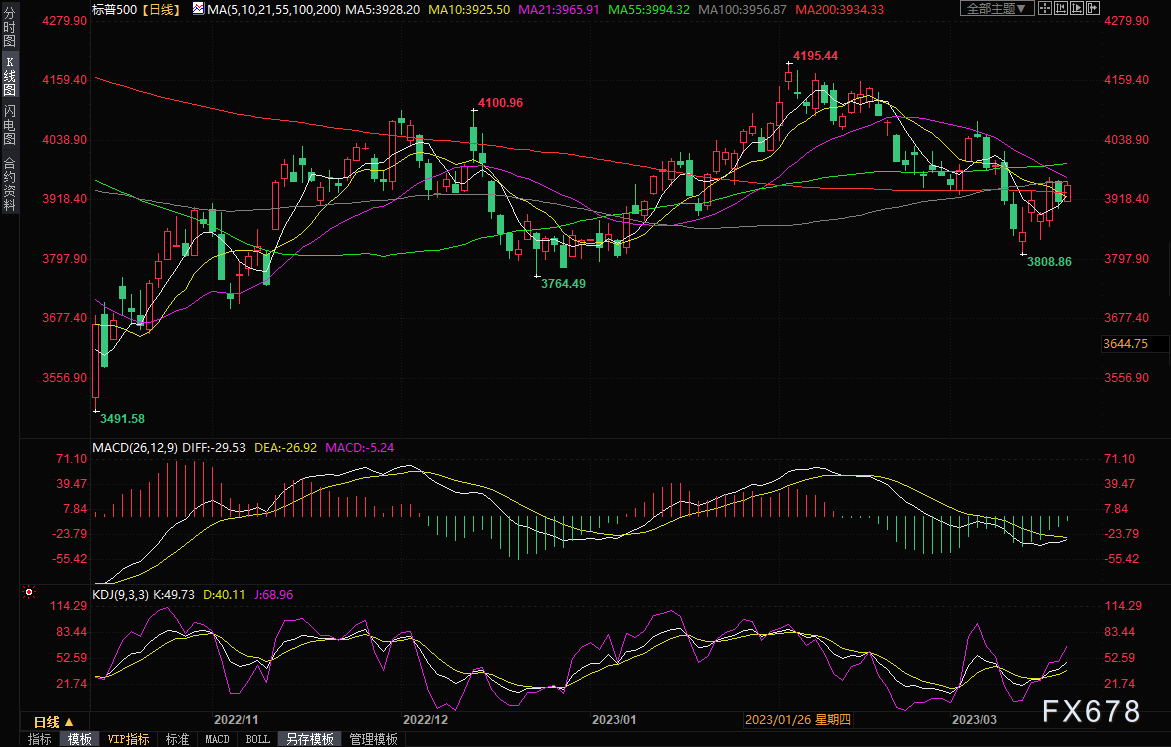Click the 标普500【日线】 chart title
Screen dimensions: 1171x747
pyautogui.click(x=137, y=10)
